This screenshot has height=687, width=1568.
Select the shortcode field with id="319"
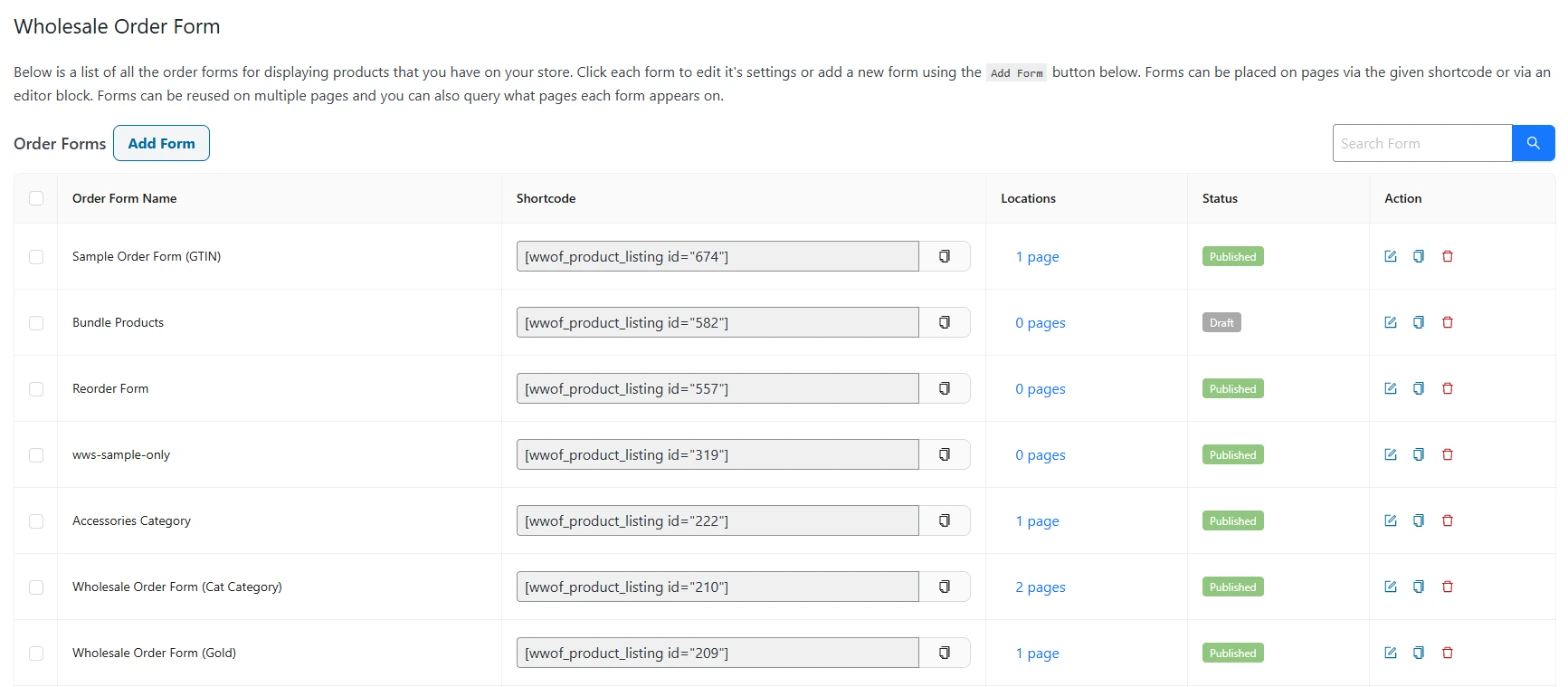point(718,455)
